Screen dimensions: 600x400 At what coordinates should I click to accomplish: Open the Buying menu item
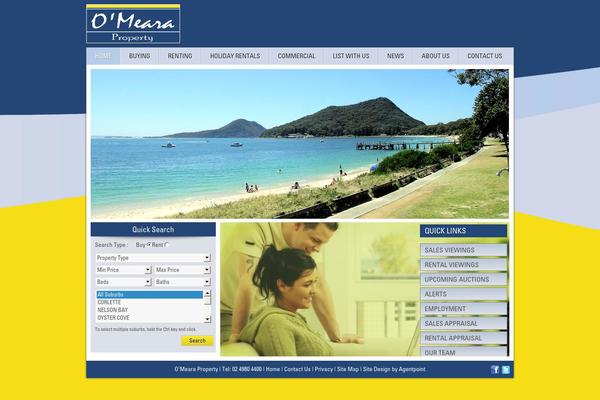tap(139, 56)
